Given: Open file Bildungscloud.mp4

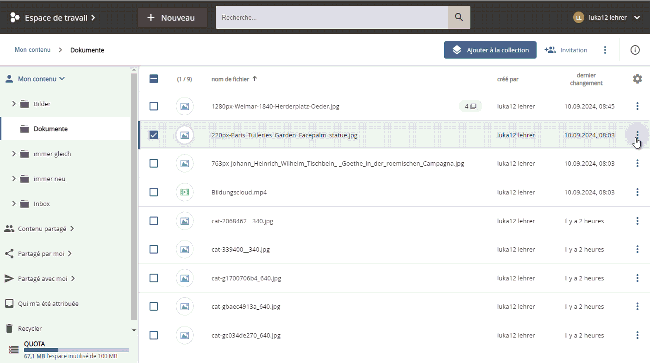Looking at the screenshot, I should [x=239, y=192].
